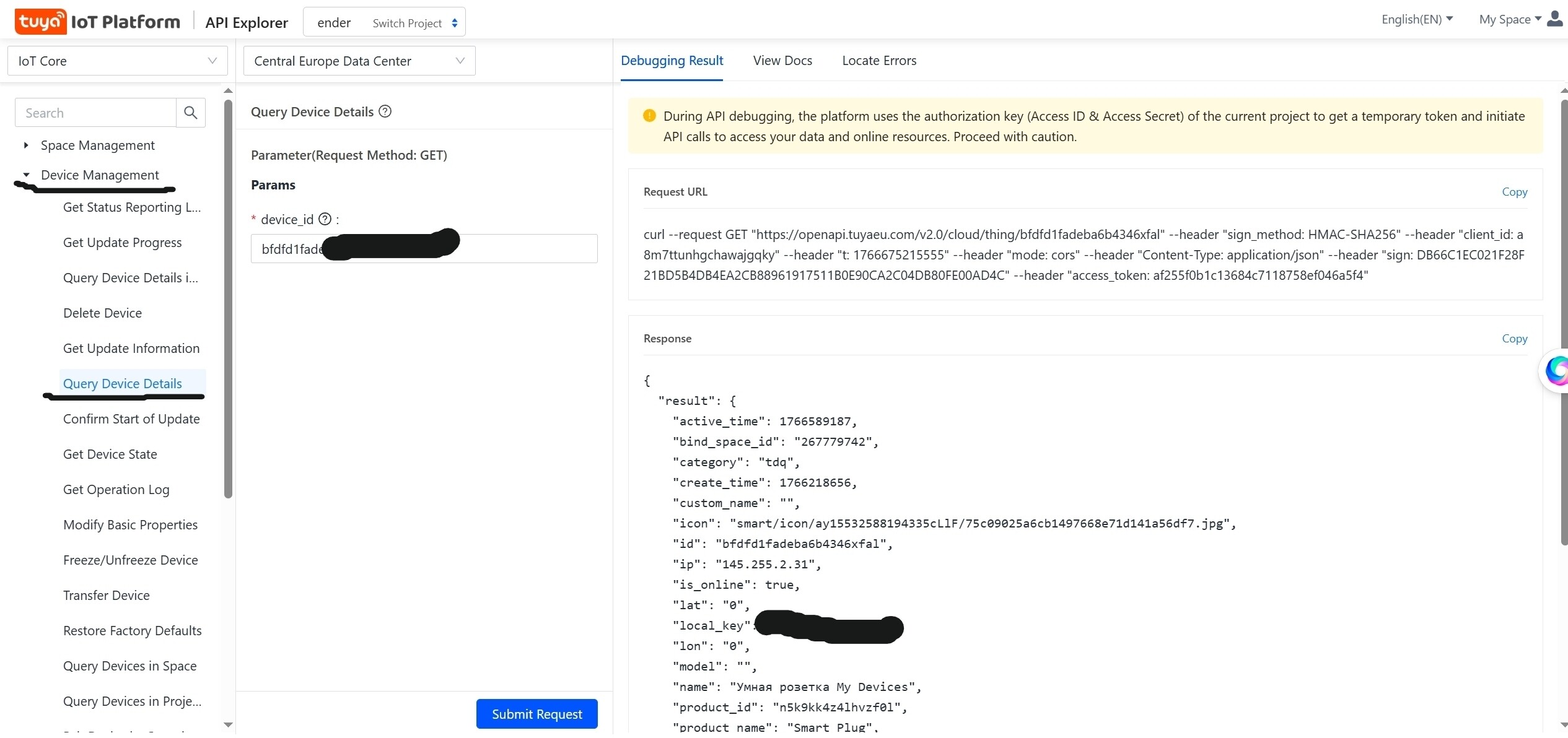Image resolution: width=1568 pixels, height=738 pixels.
Task: Click help icon beside Query Device Details
Action: click(x=385, y=111)
